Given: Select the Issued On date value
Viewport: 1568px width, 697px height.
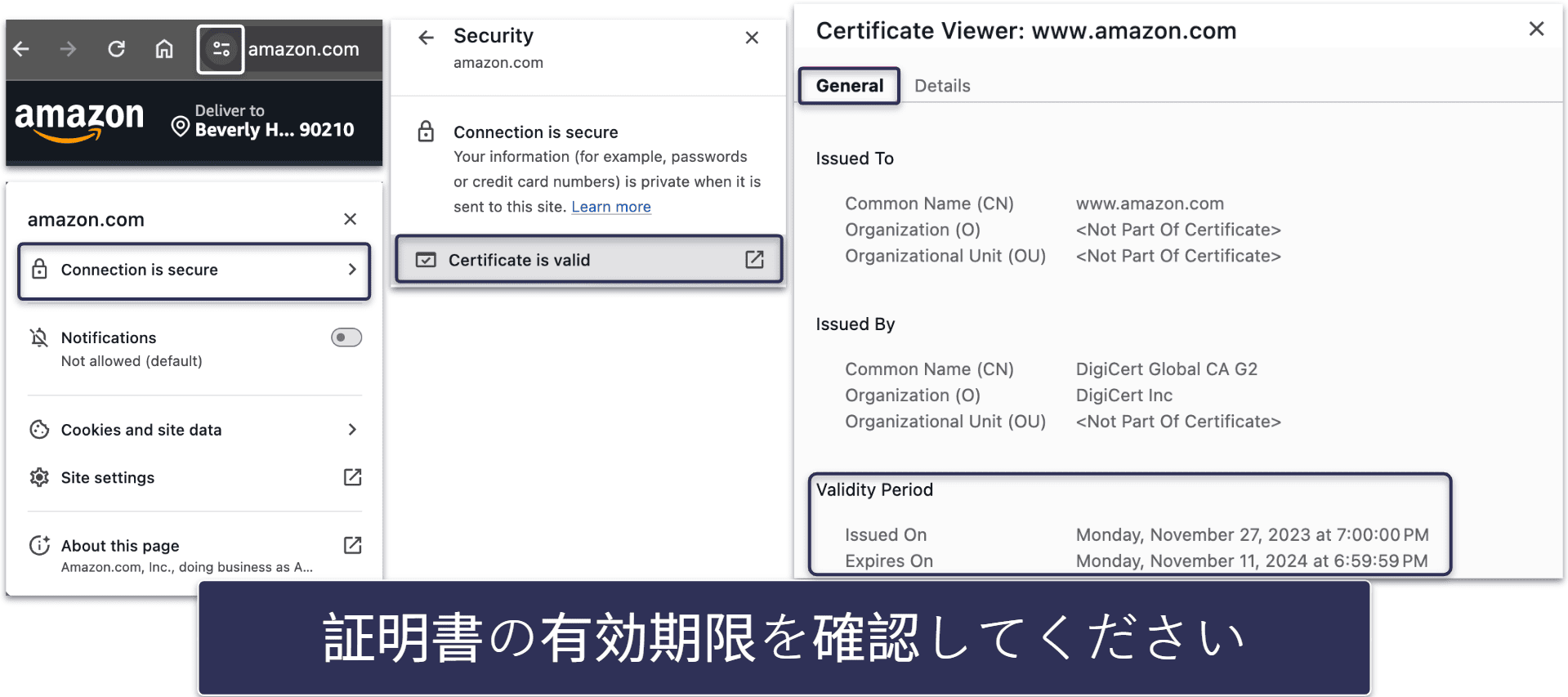Looking at the screenshot, I should [x=1252, y=535].
